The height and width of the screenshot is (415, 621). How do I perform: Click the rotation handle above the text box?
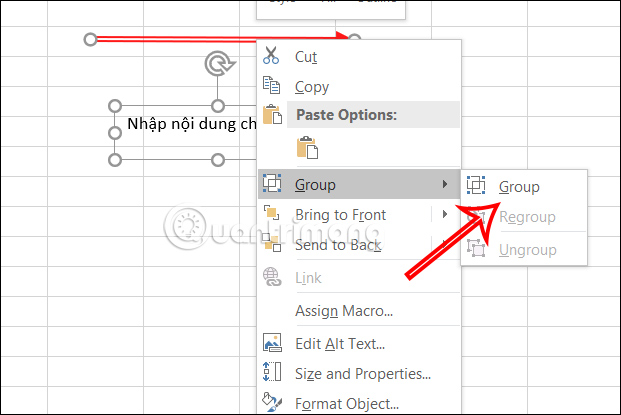(x=219, y=63)
